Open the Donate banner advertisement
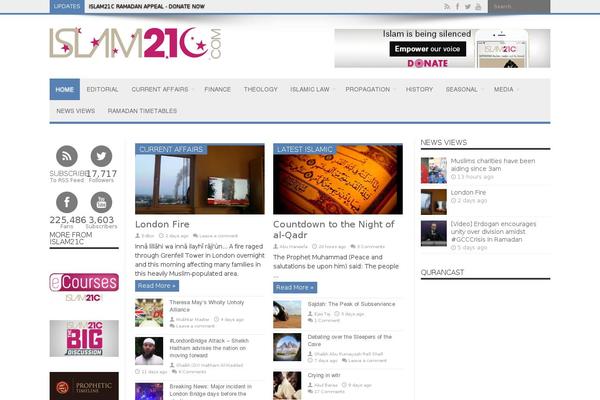This screenshot has height=400, width=600. [x=442, y=48]
